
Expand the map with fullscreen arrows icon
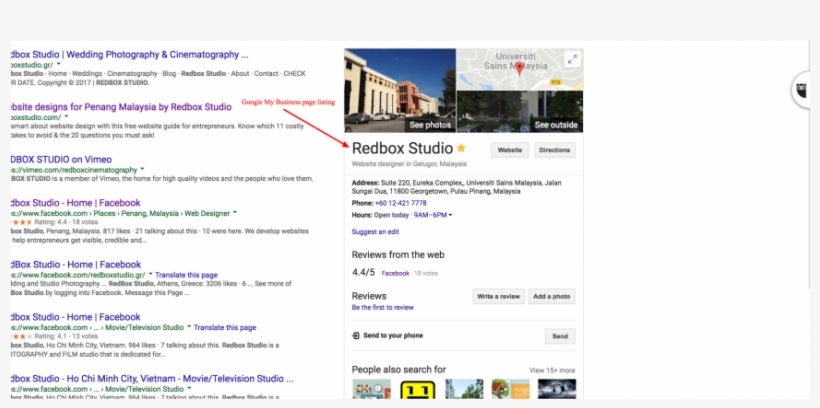pyautogui.click(x=573, y=60)
